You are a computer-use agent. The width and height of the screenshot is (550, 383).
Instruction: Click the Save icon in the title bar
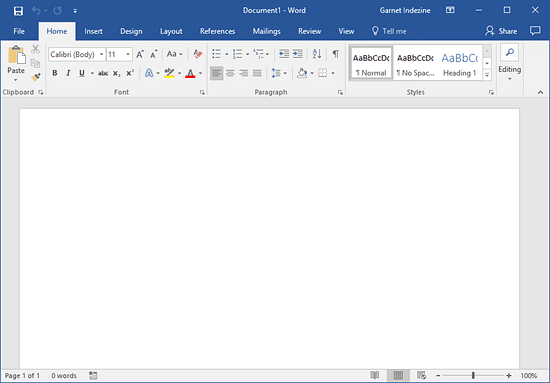[x=18, y=11]
